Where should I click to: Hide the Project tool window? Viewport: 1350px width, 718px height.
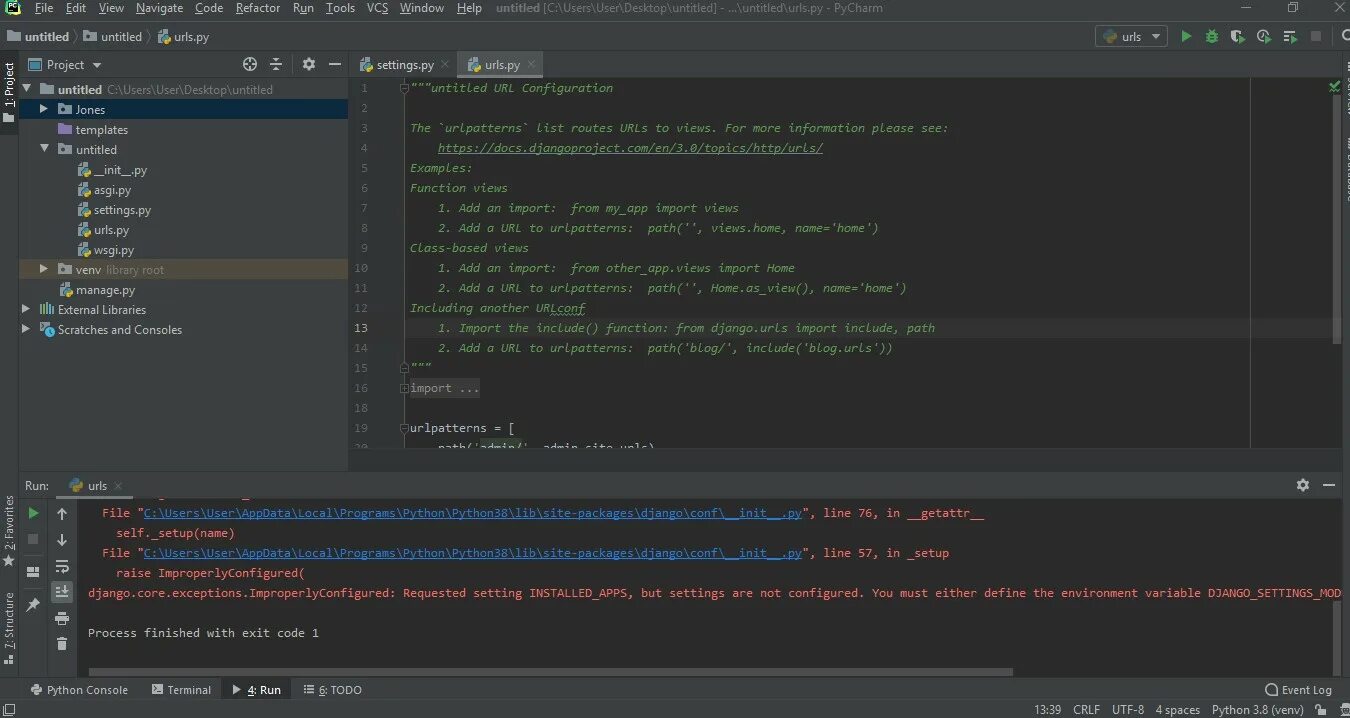335,64
